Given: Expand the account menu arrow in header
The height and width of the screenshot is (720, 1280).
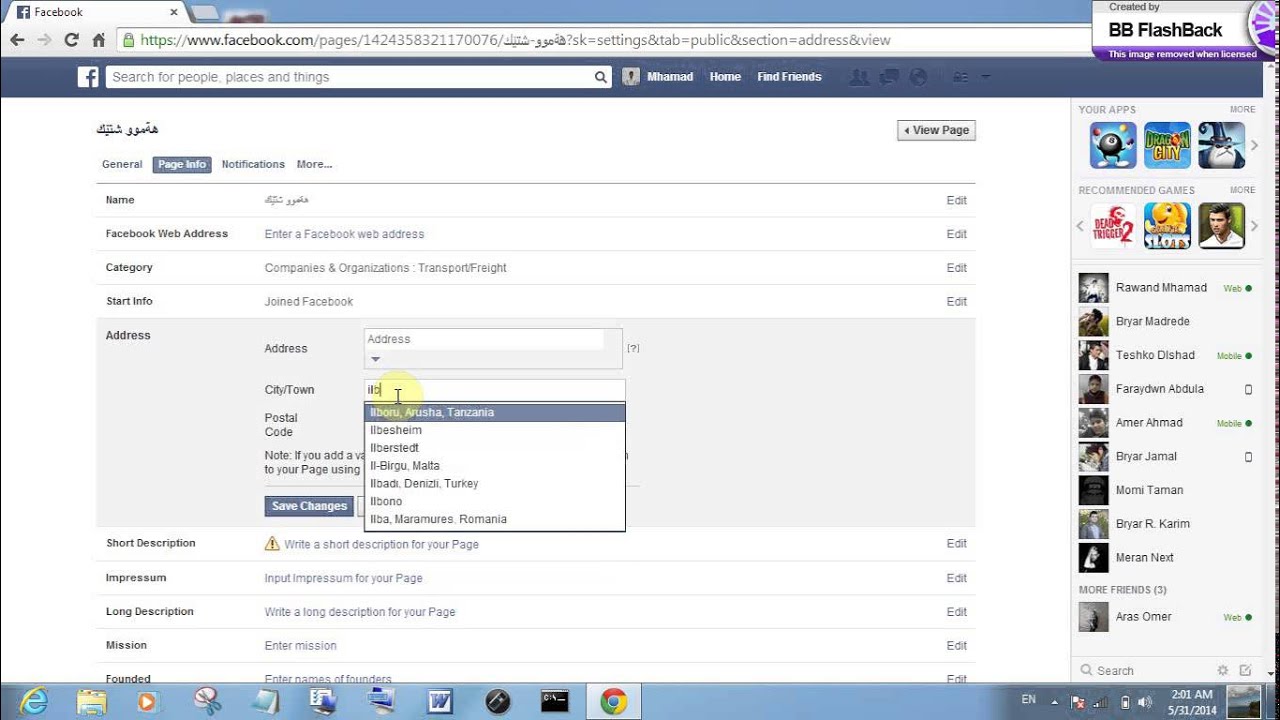Looking at the screenshot, I should tap(985, 77).
